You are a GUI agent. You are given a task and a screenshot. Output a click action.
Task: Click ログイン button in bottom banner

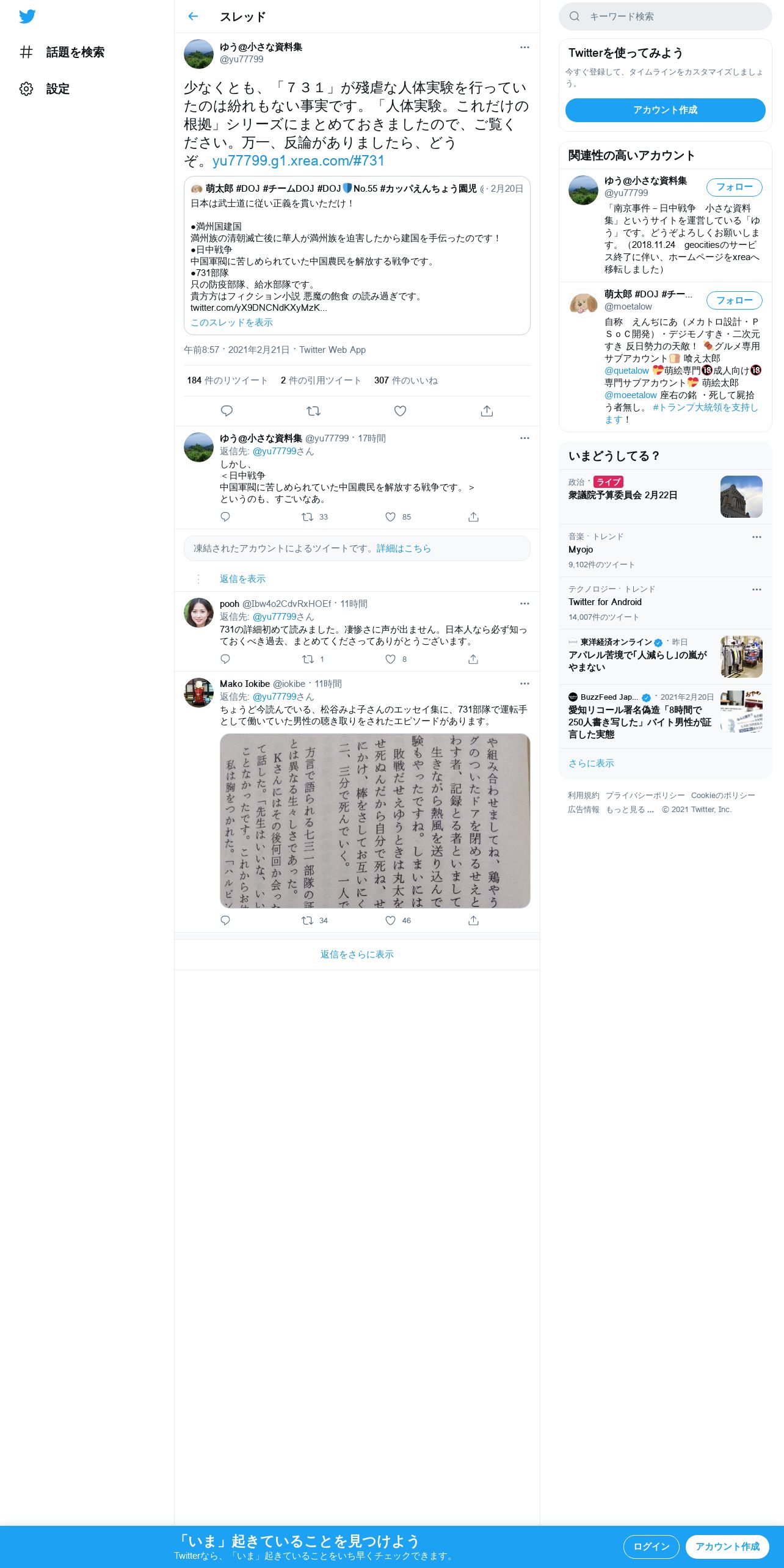pos(652,1547)
